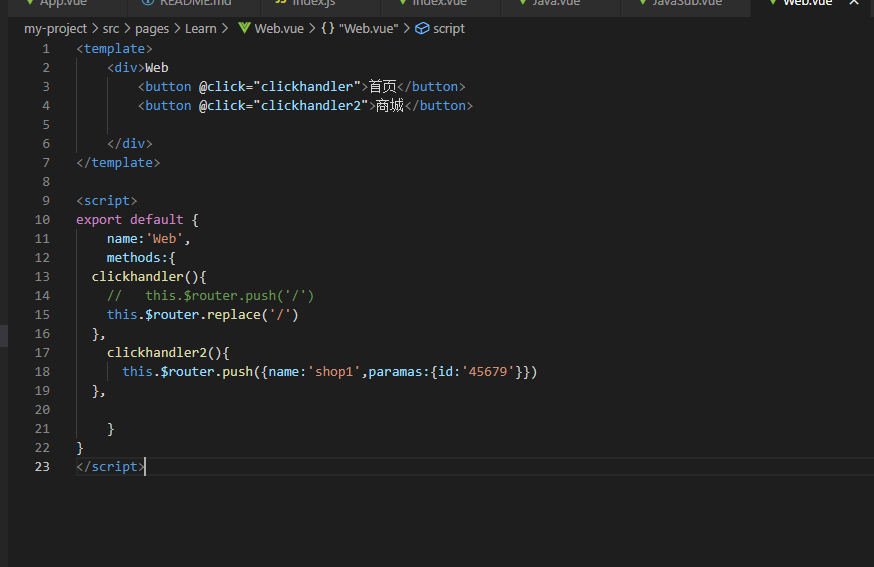Viewport: 874px width, 567px height.
Task: Click 'clickhandler2(){' method definition on line 17
Action: point(168,352)
